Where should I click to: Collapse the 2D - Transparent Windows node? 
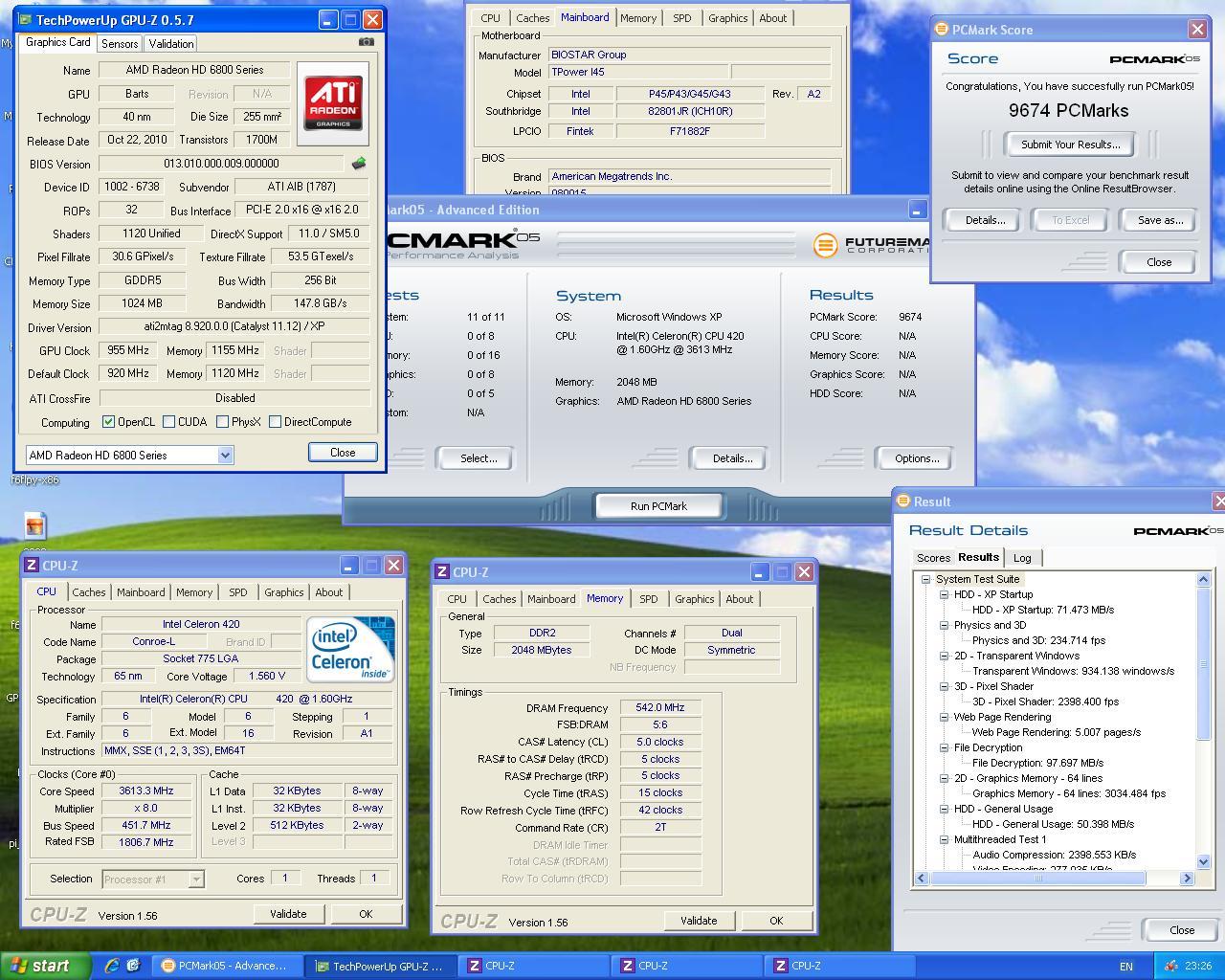pos(944,656)
